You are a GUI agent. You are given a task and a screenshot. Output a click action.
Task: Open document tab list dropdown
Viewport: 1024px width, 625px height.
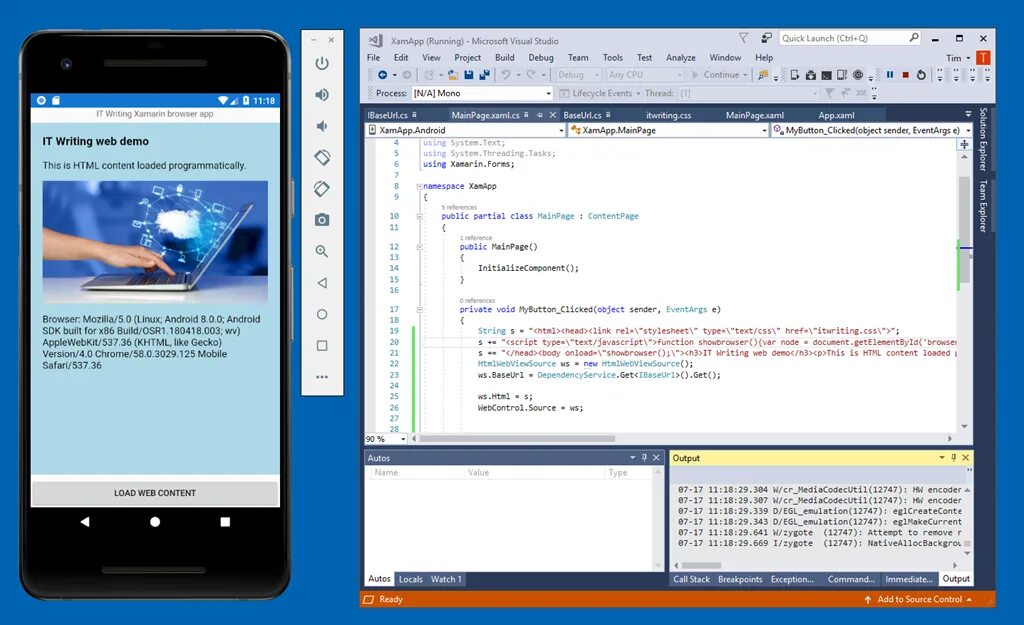(x=968, y=114)
